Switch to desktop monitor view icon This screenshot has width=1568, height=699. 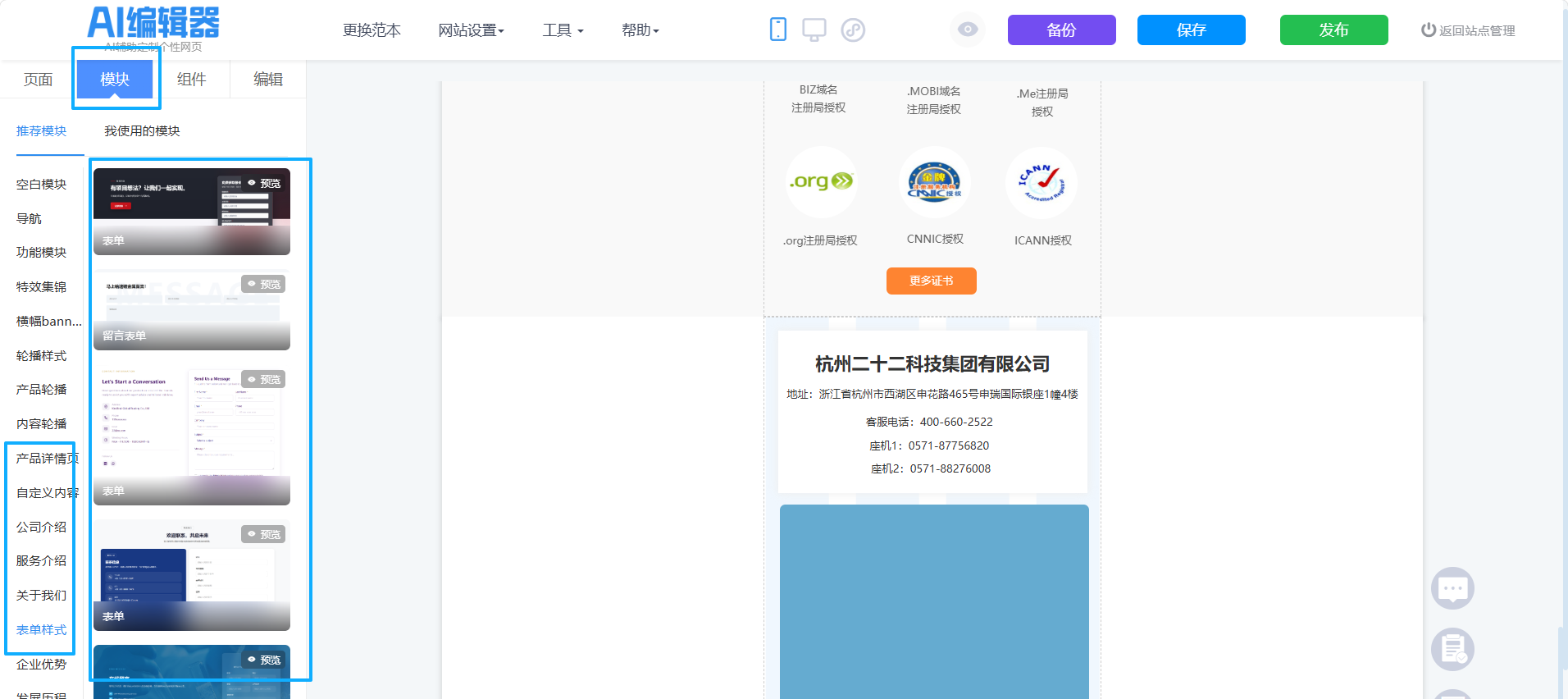(x=814, y=30)
